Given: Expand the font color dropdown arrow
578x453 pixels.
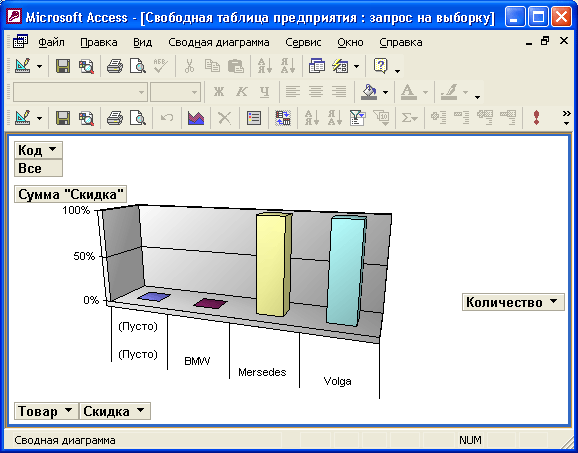Looking at the screenshot, I should point(425,92).
